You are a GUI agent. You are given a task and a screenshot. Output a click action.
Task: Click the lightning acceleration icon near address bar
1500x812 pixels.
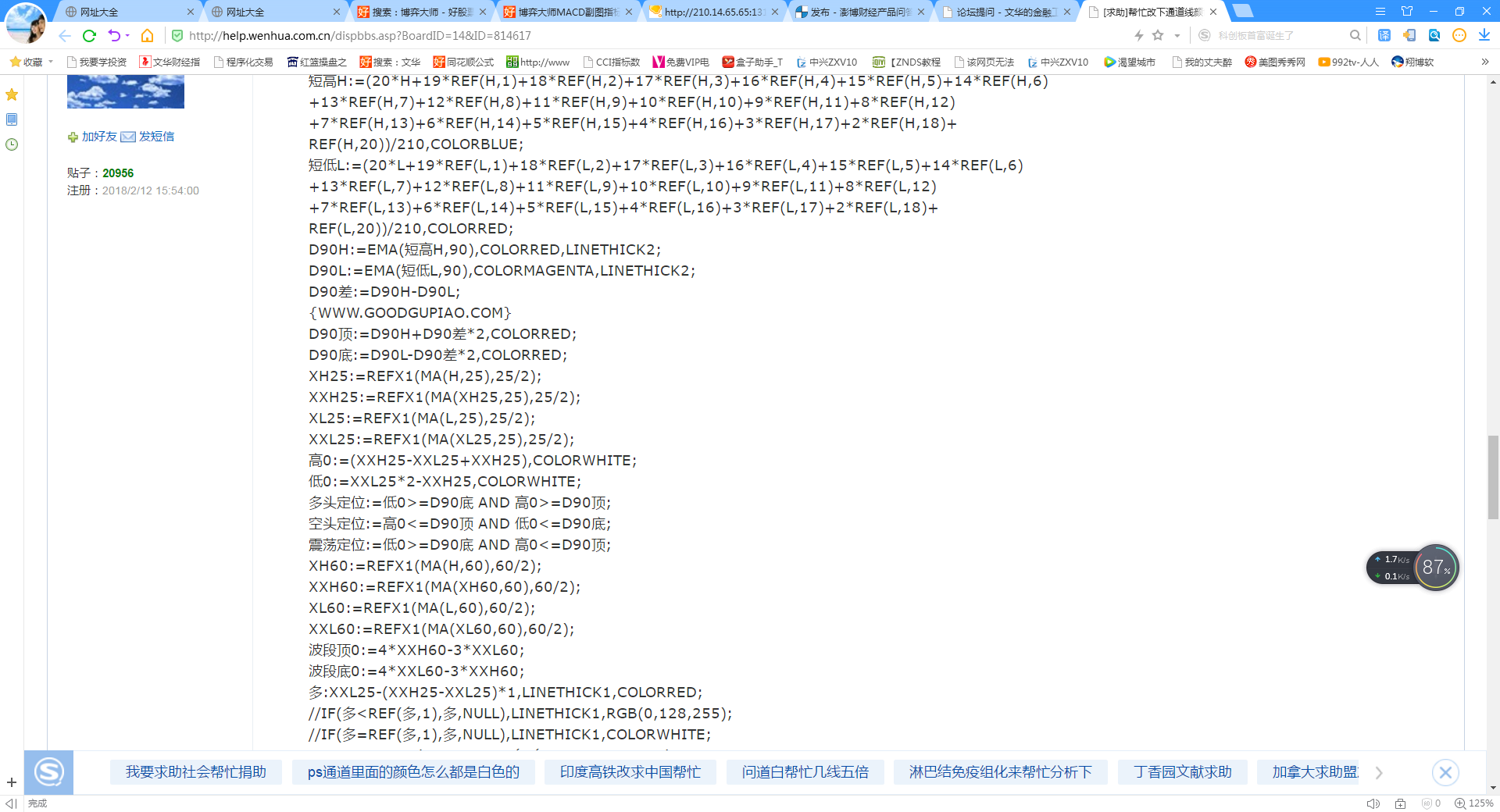(1138, 35)
